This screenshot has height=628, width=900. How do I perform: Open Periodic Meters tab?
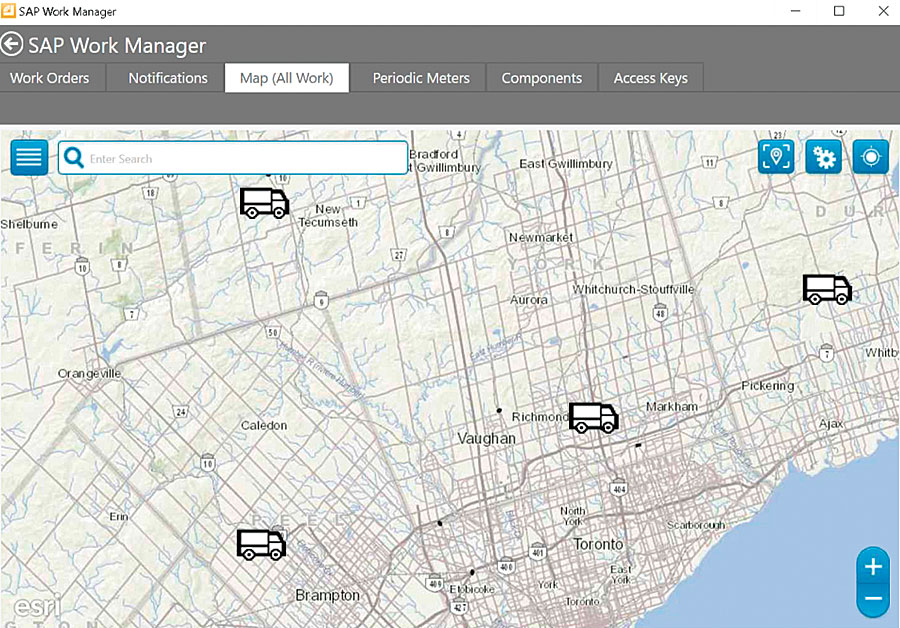(421, 78)
